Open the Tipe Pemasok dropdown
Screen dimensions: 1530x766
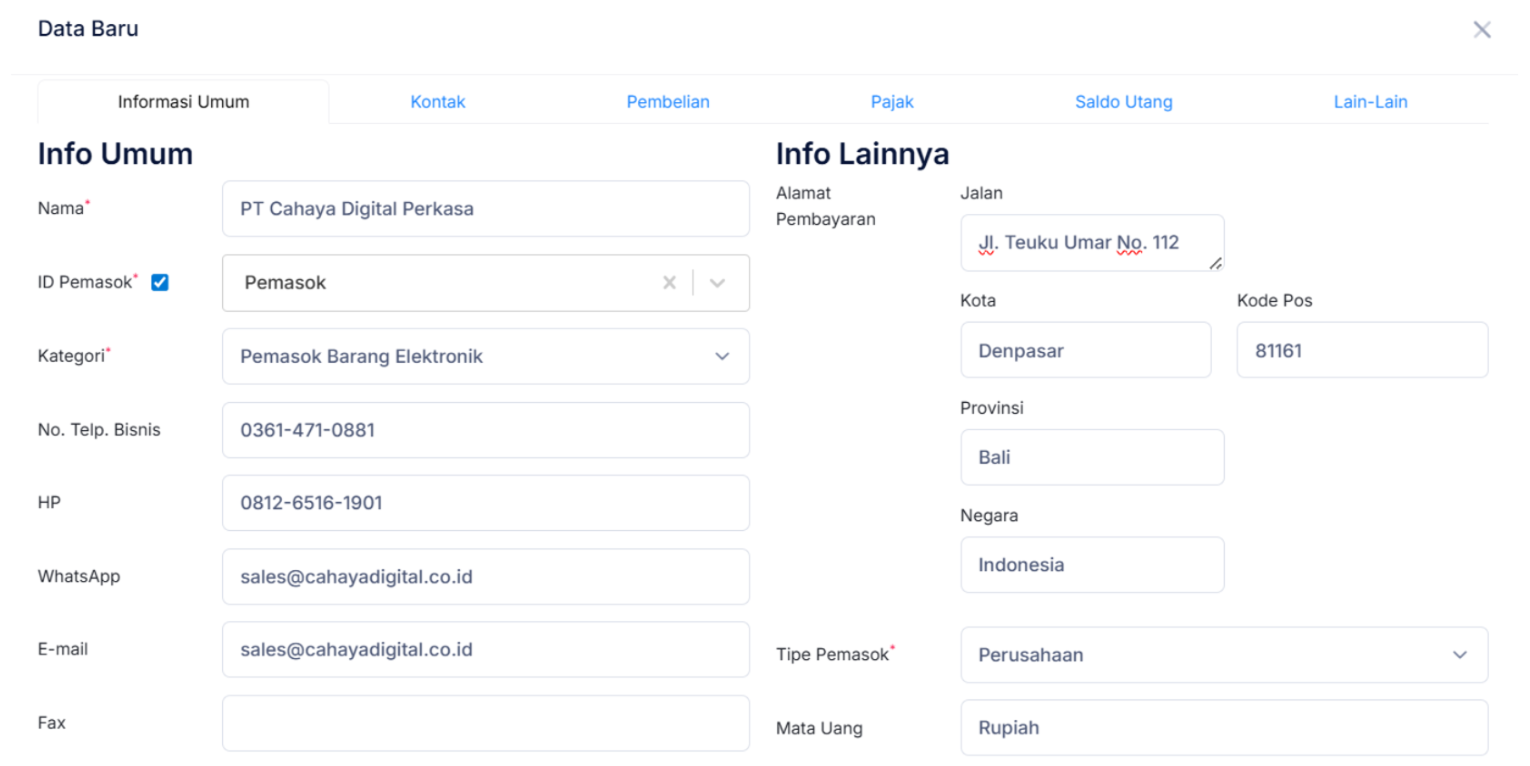pyautogui.click(x=1459, y=655)
